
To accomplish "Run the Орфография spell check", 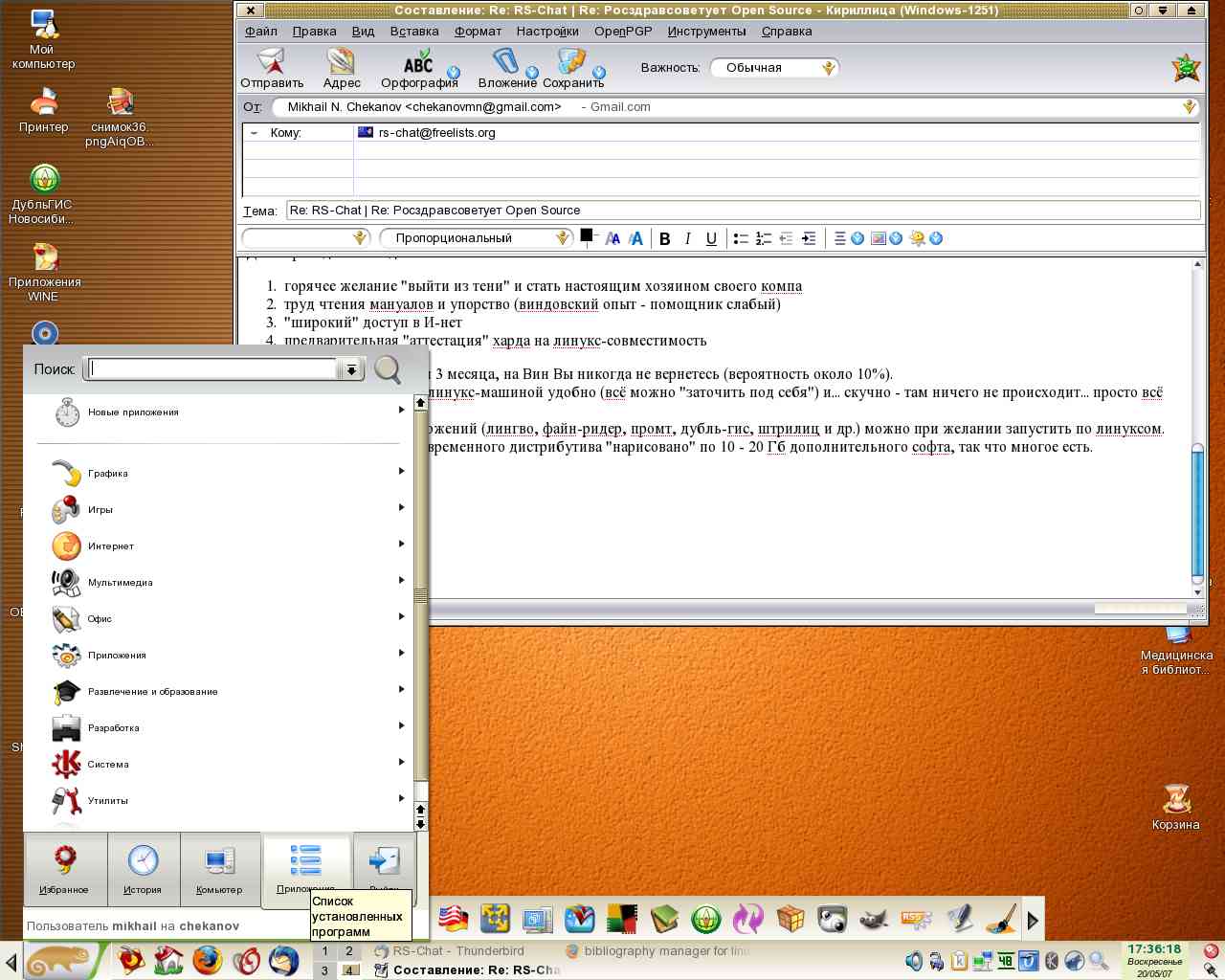I will pyautogui.click(x=418, y=63).
